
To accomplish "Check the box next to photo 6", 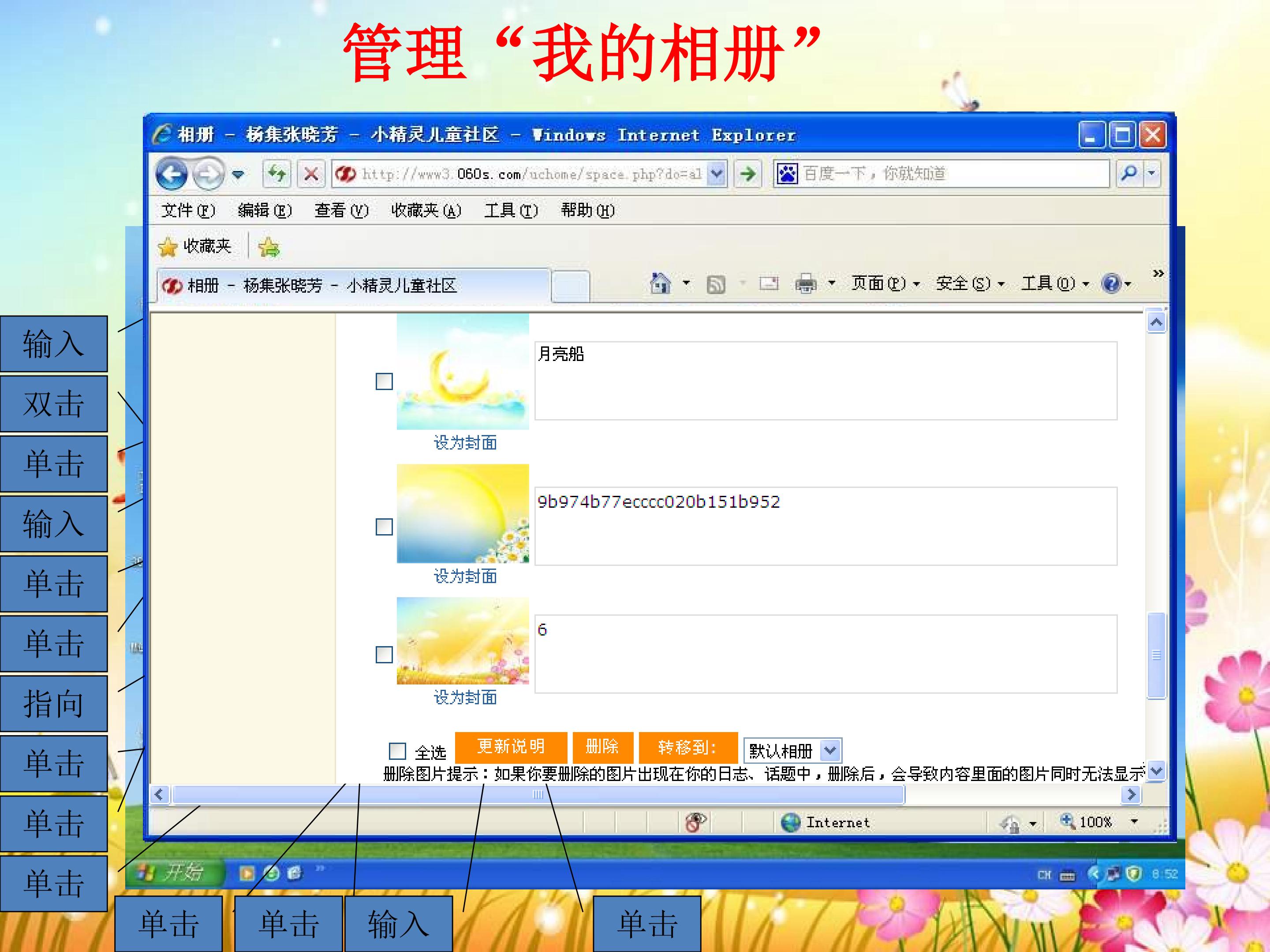I will click(x=384, y=655).
